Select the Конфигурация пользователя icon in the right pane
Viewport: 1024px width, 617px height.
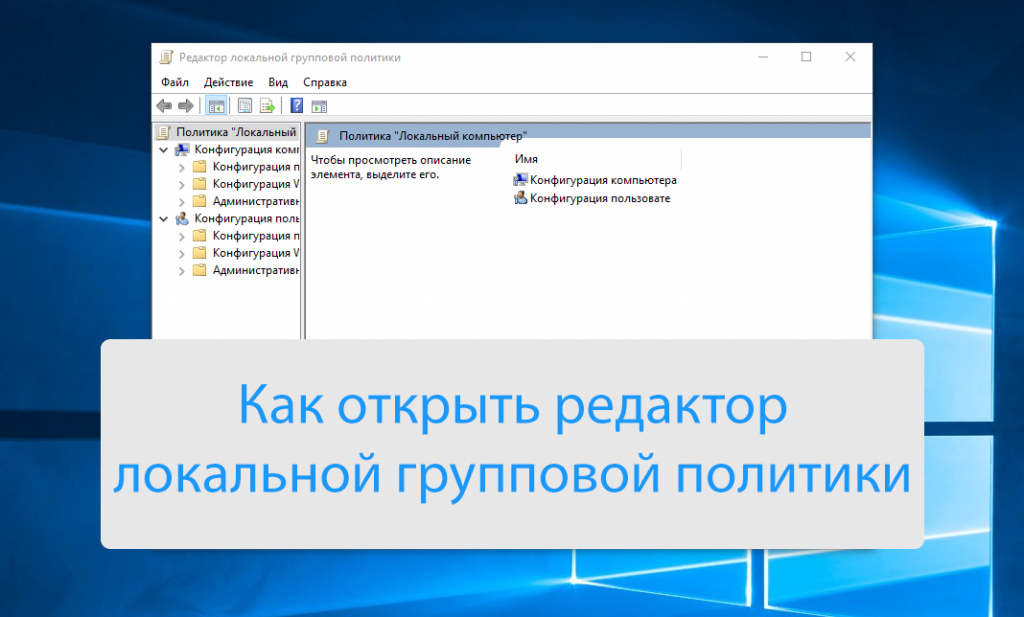521,198
